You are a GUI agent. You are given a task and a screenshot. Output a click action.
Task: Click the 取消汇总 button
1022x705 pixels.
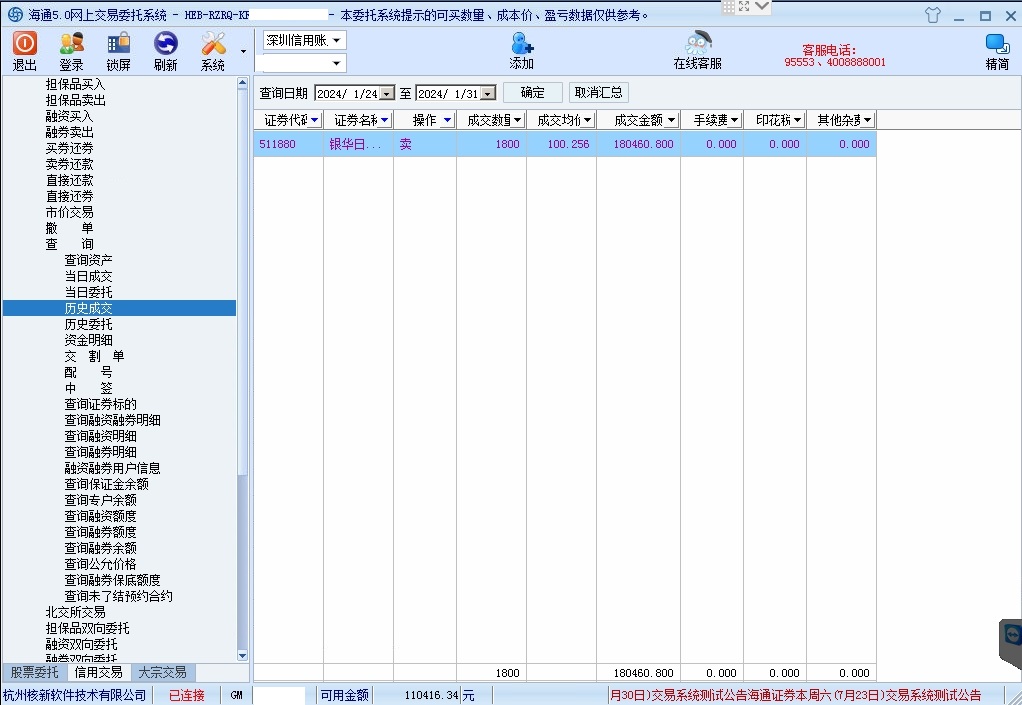coord(598,93)
